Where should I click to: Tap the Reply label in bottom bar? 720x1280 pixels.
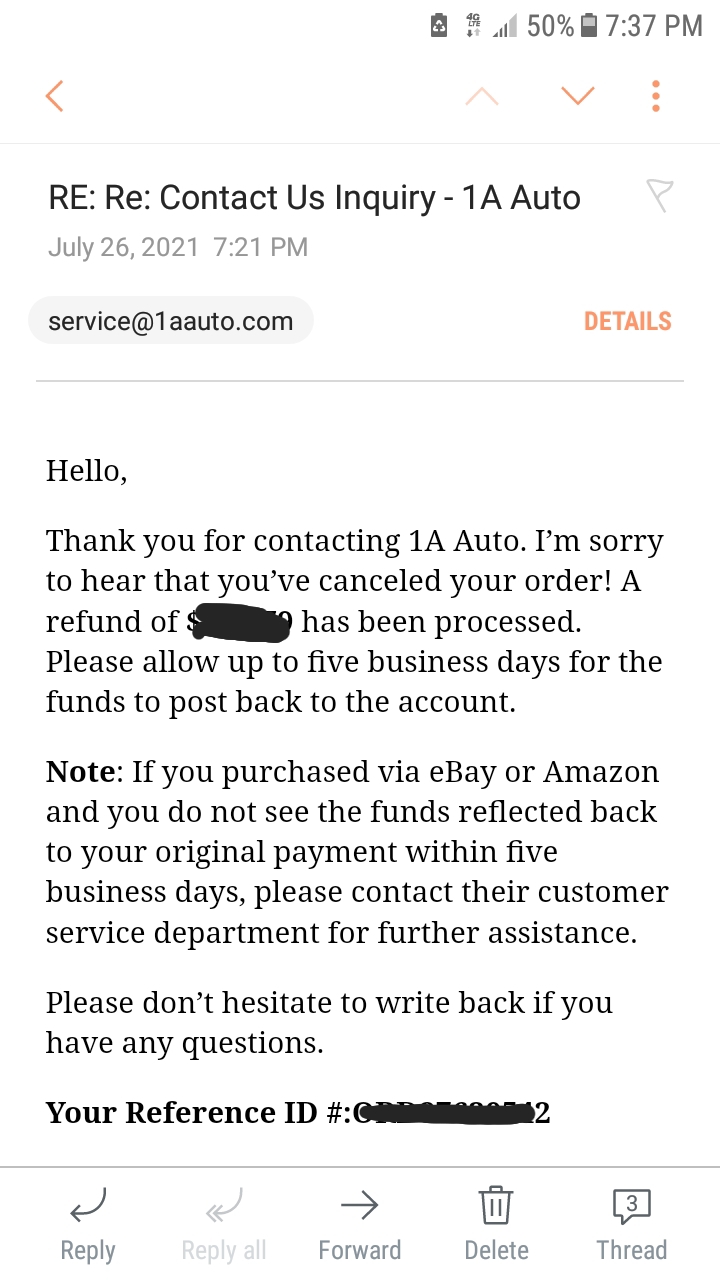88,1251
